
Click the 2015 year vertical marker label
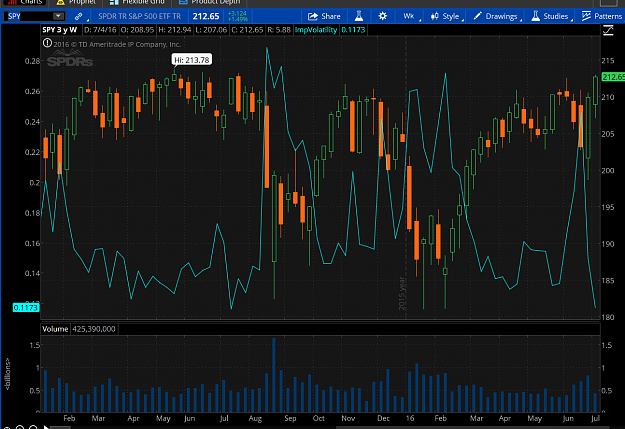[402, 293]
